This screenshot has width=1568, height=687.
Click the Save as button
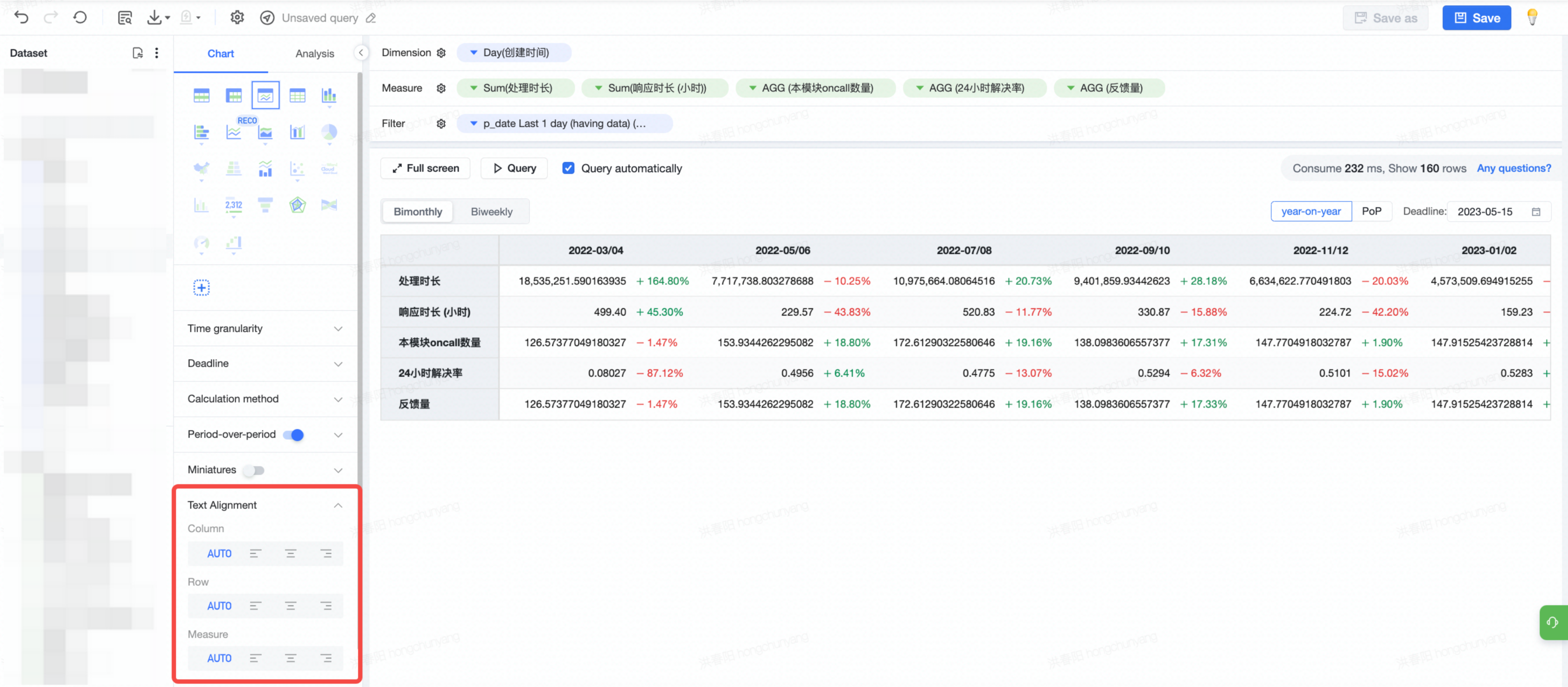(1385, 18)
